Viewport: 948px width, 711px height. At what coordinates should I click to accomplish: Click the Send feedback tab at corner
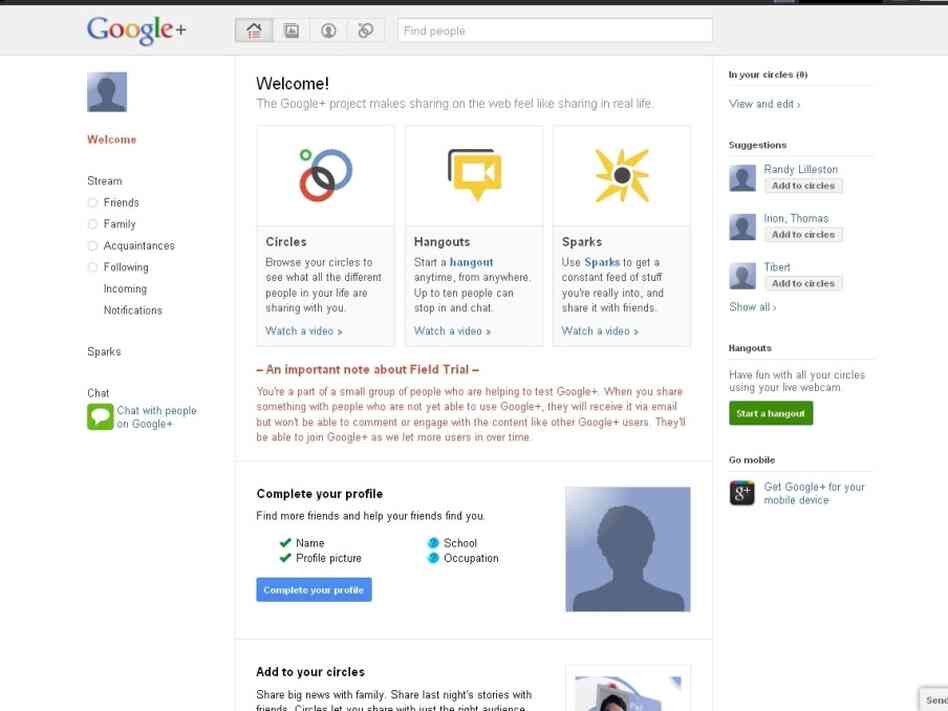pyautogui.click(x=934, y=700)
